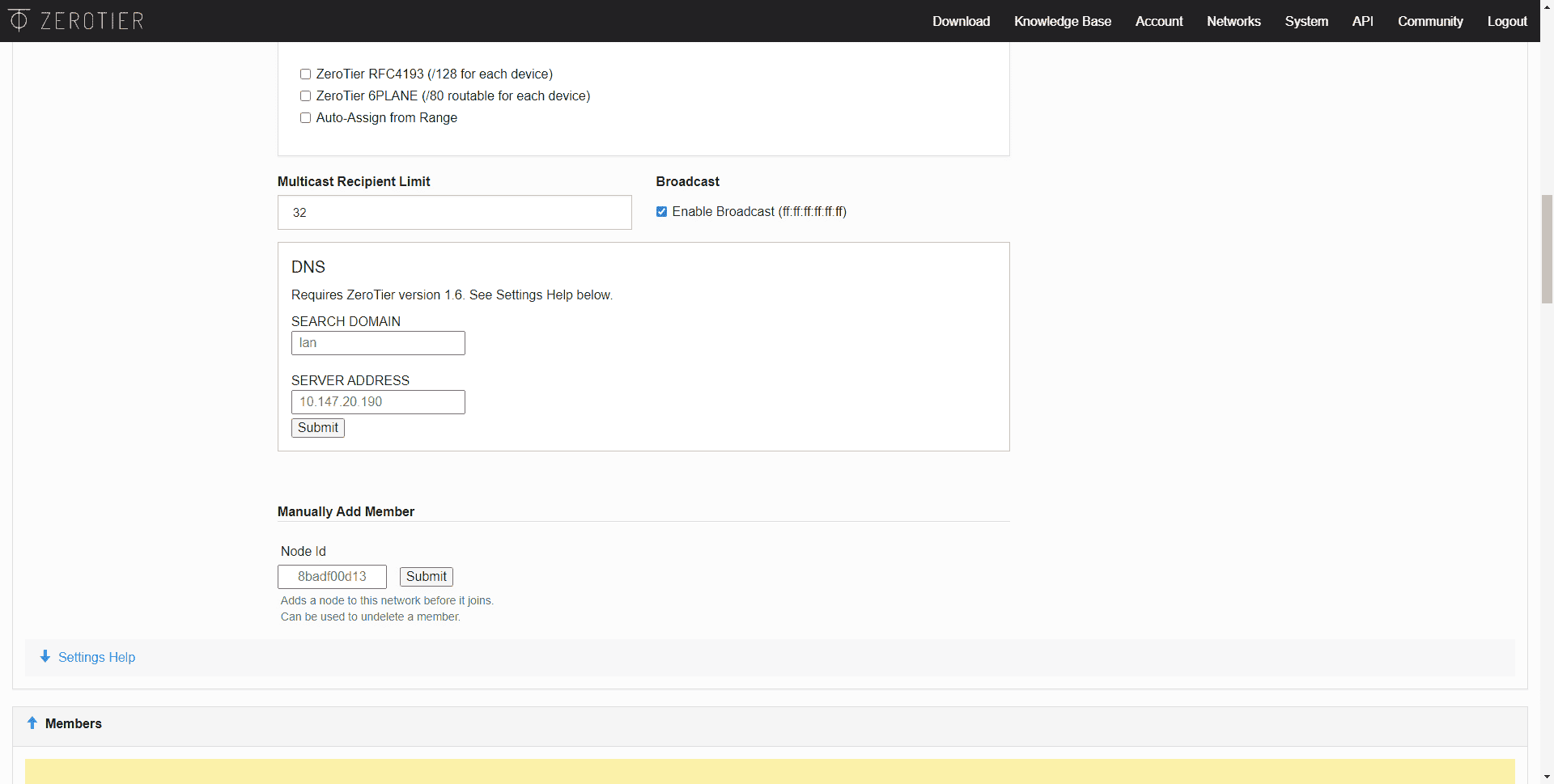
Task: Click the scrollbar up arrow
Action: point(1547,6)
